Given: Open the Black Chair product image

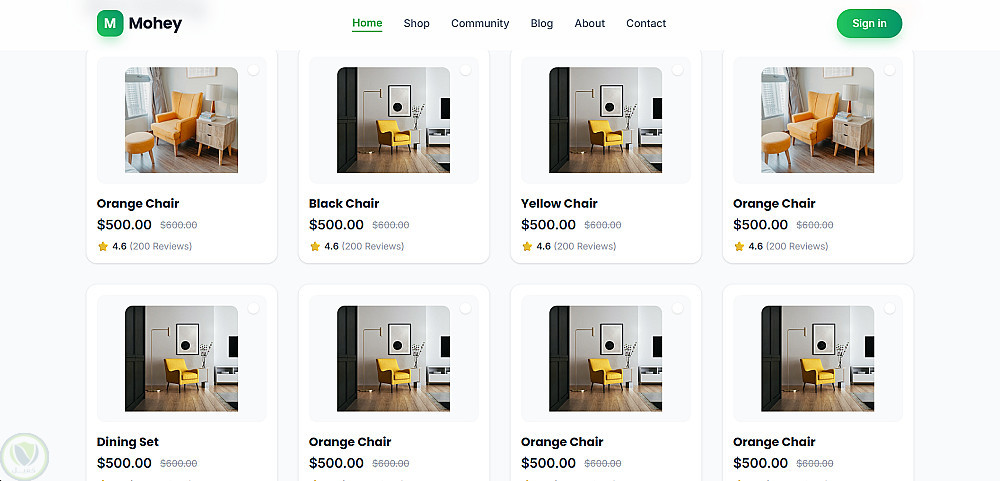Looking at the screenshot, I should (393, 120).
